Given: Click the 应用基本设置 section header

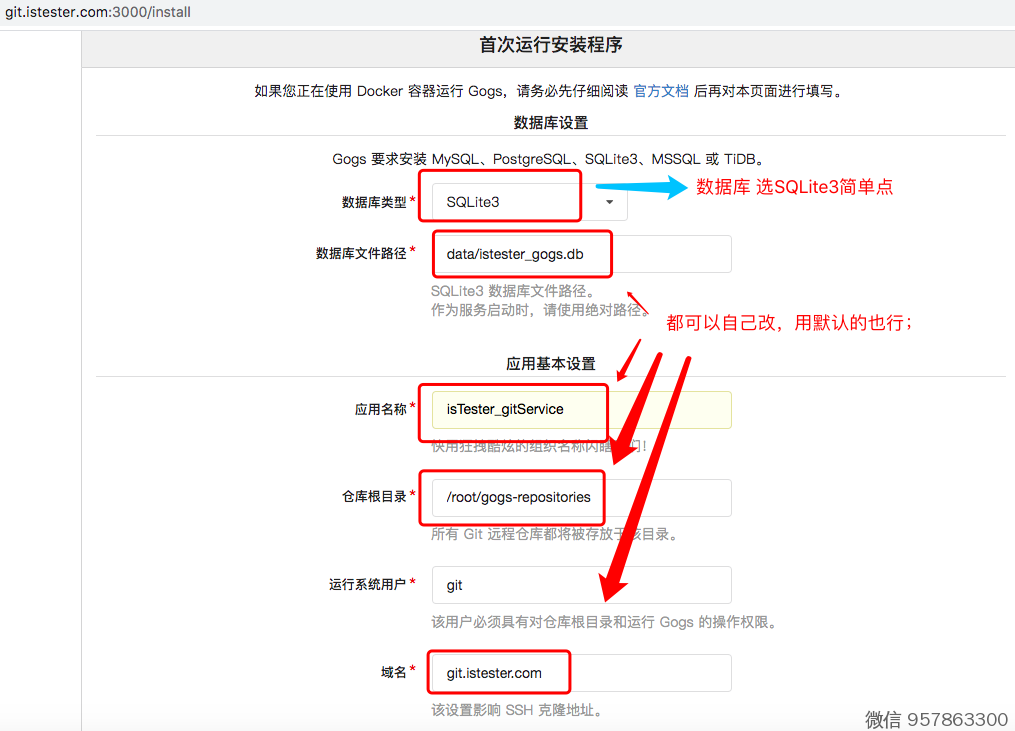Looking at the screenshot, I should point(550,364).
